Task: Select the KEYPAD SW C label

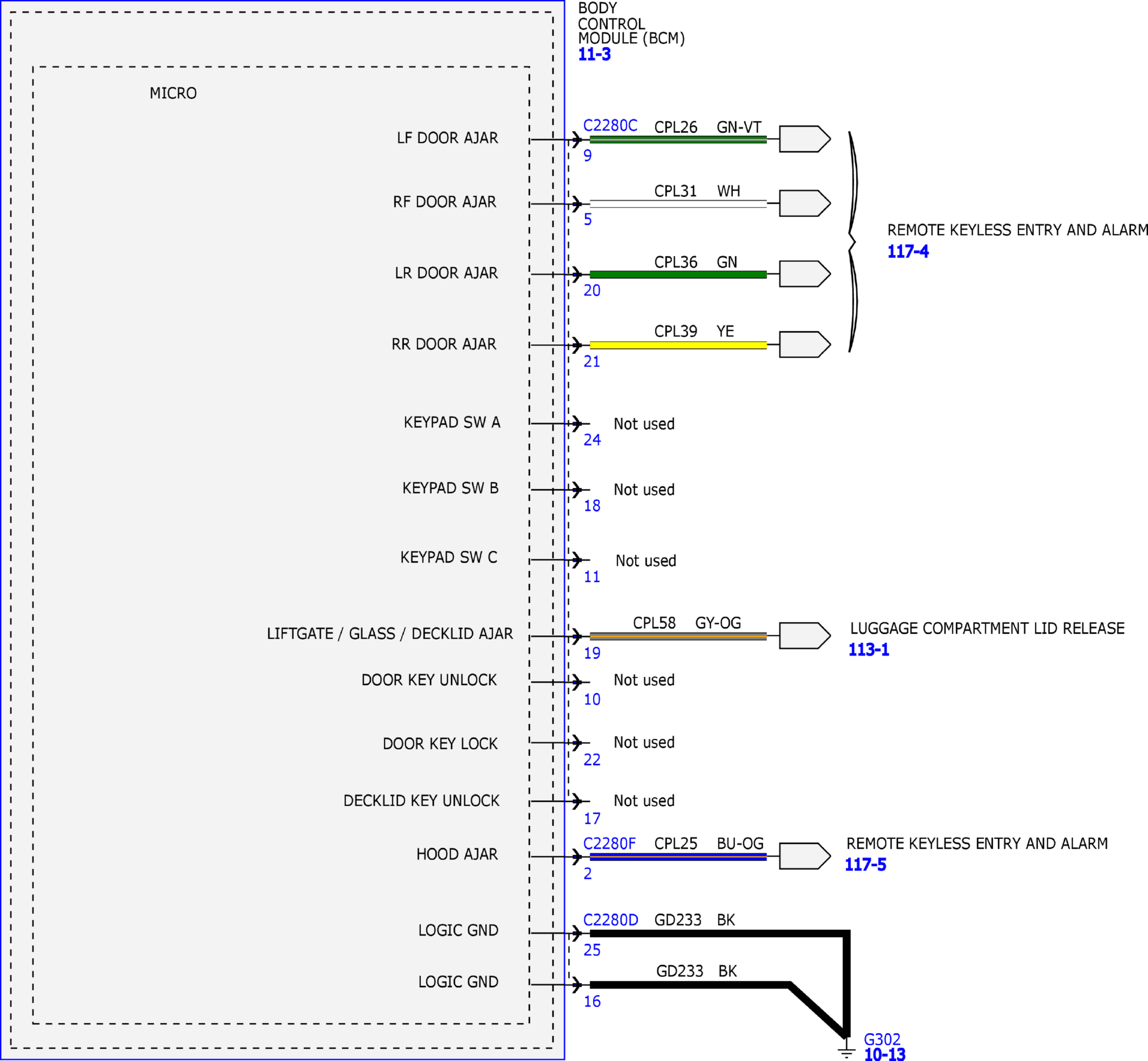Action: pos(448,558)
